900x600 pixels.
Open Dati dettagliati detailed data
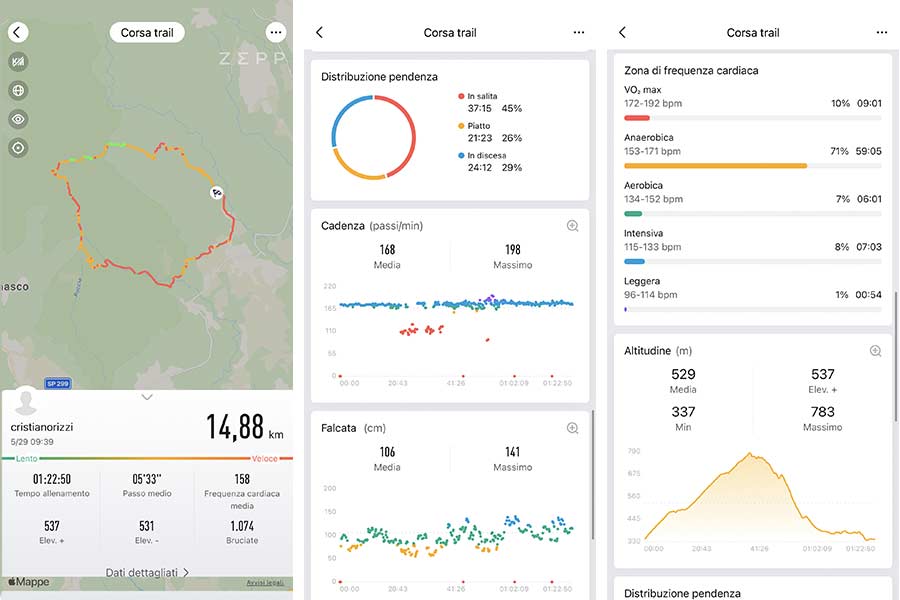point(147,573)
